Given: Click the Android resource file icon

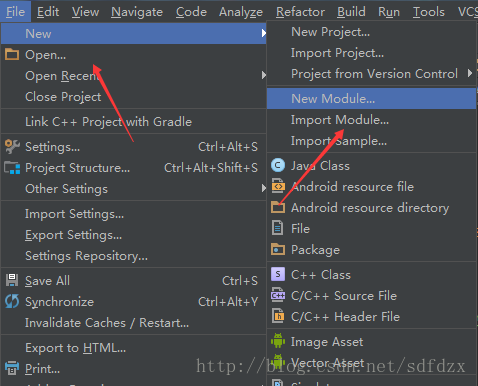Looking at the screenshot, I should 278,186.
